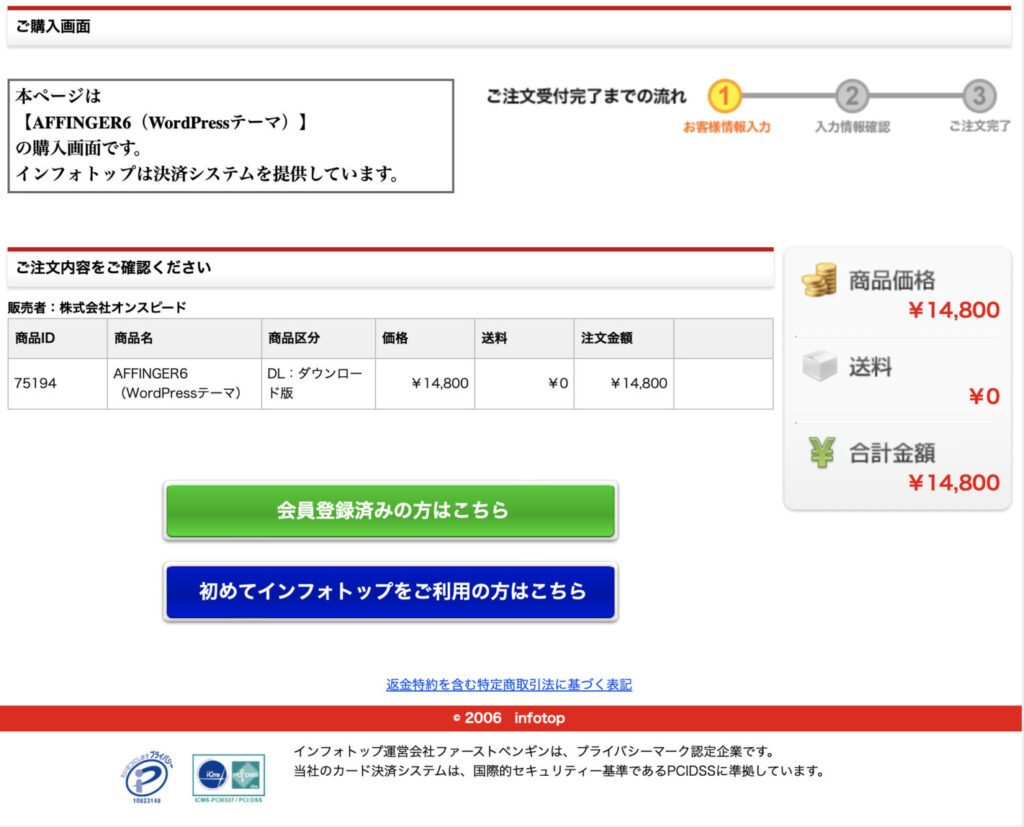Click the green yen icon beside 合計金額

(822, 451)
